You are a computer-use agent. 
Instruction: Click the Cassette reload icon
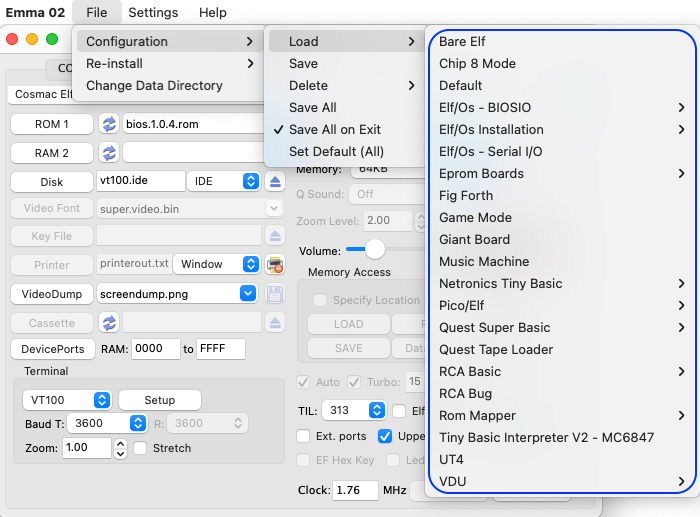click(x=109, y=323)
